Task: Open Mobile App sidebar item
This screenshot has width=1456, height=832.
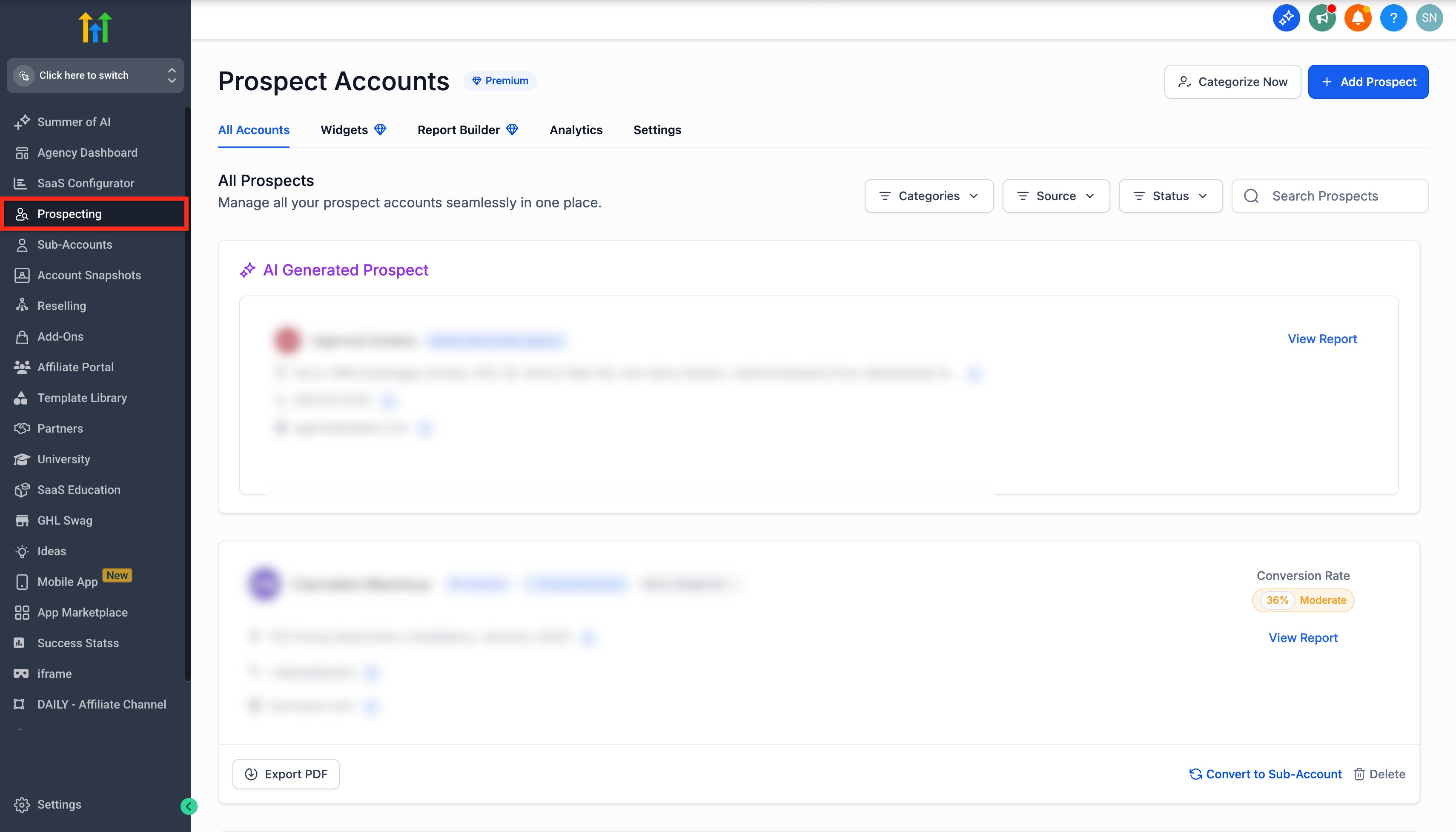Action: (67, 582)
